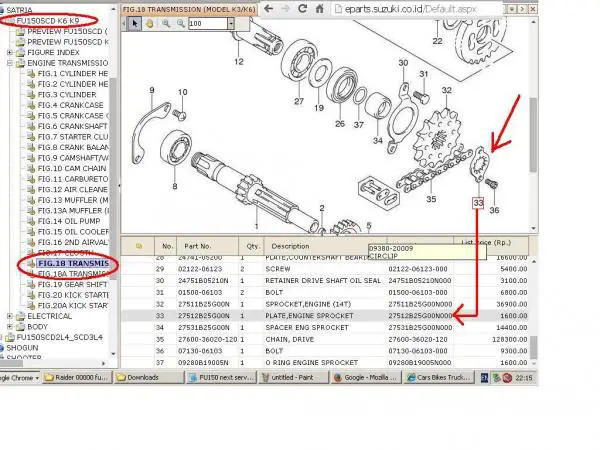Open FU150SCD K6 K9 model node
Viewport: 600px width, 450px height.
tap(47, 21)
